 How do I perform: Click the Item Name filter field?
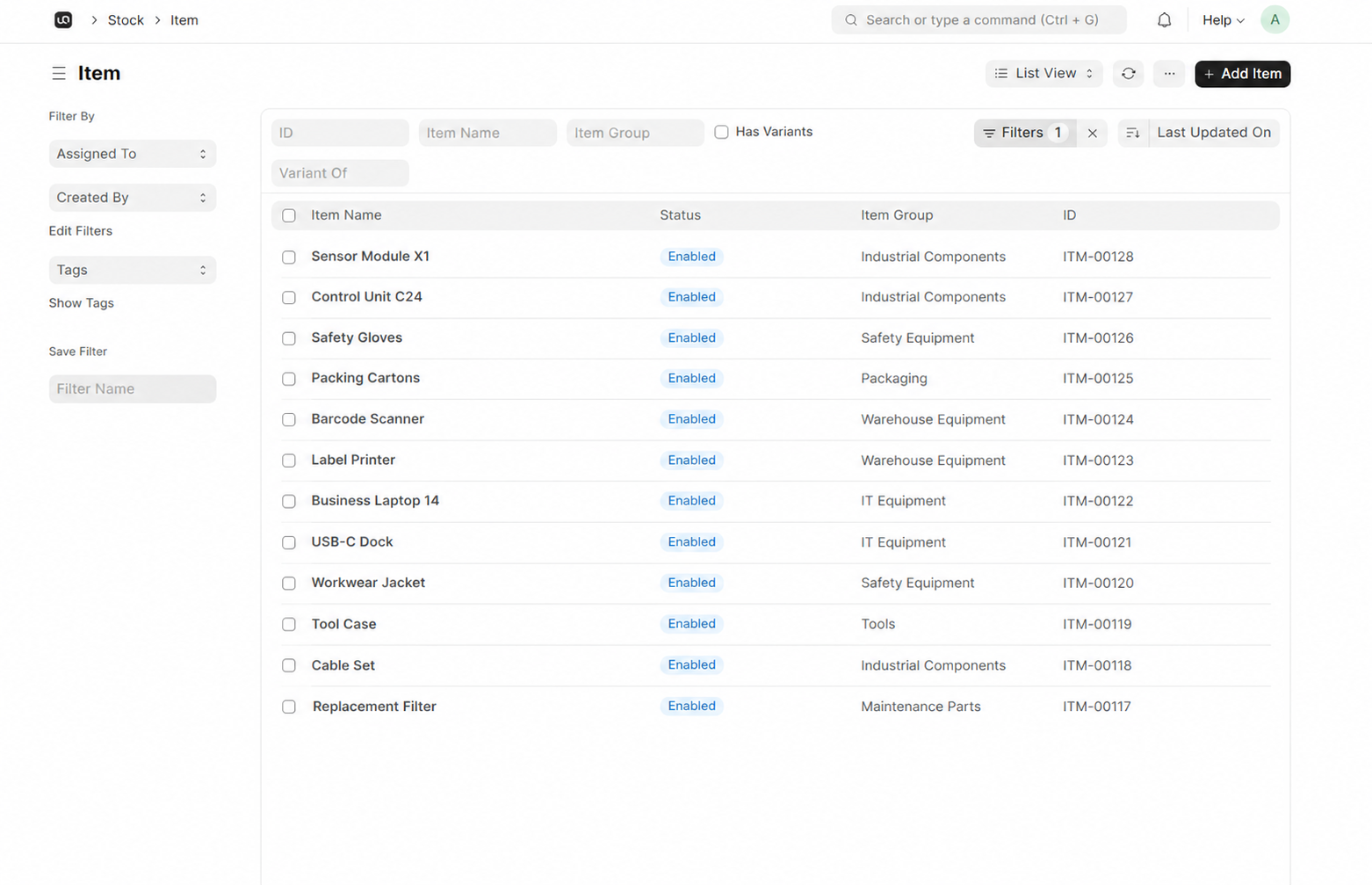(x=487, y=133)
